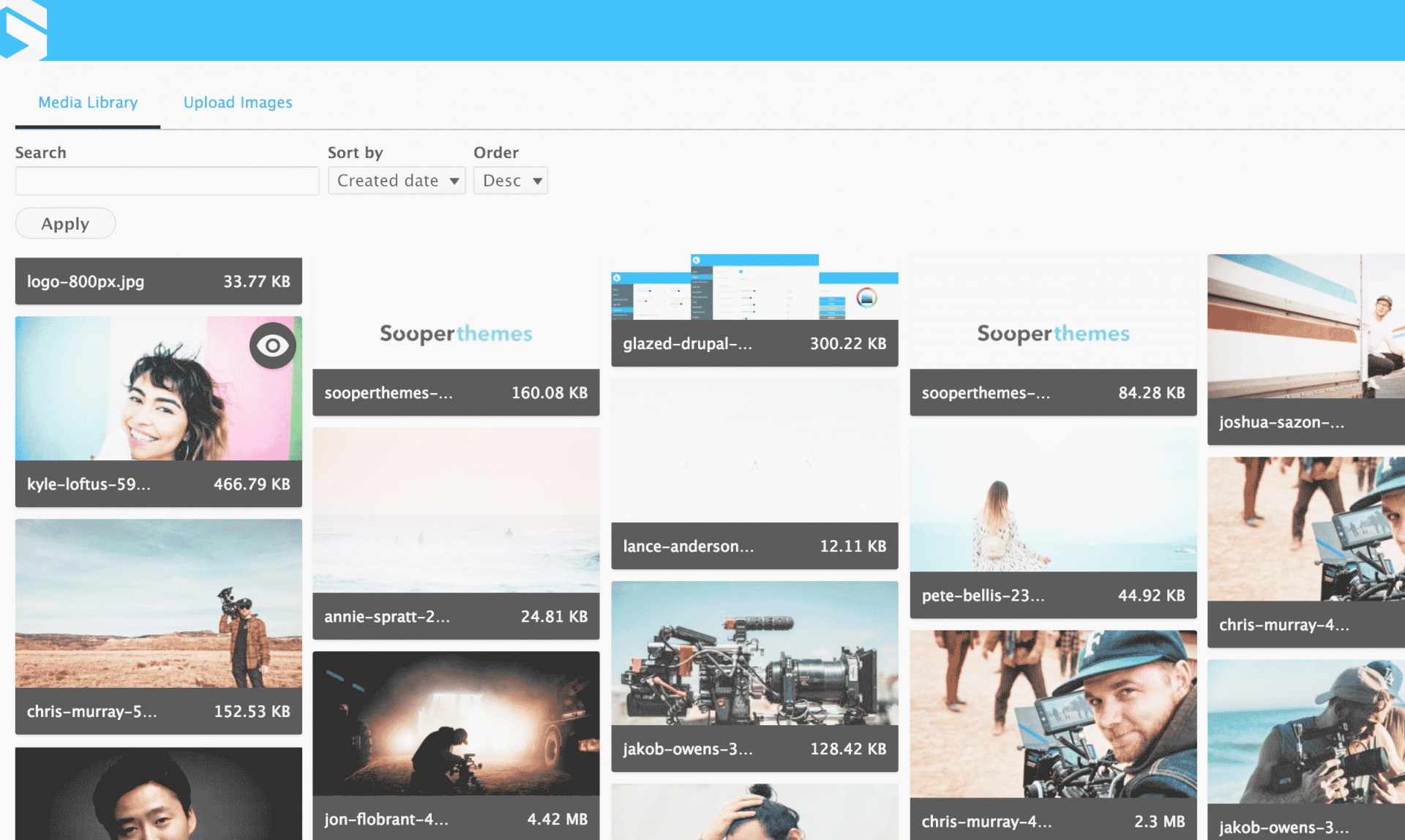Select the joshua-sazon train thumbnail
This screenshot has width=1405, height=840.
coord(1306,326)
